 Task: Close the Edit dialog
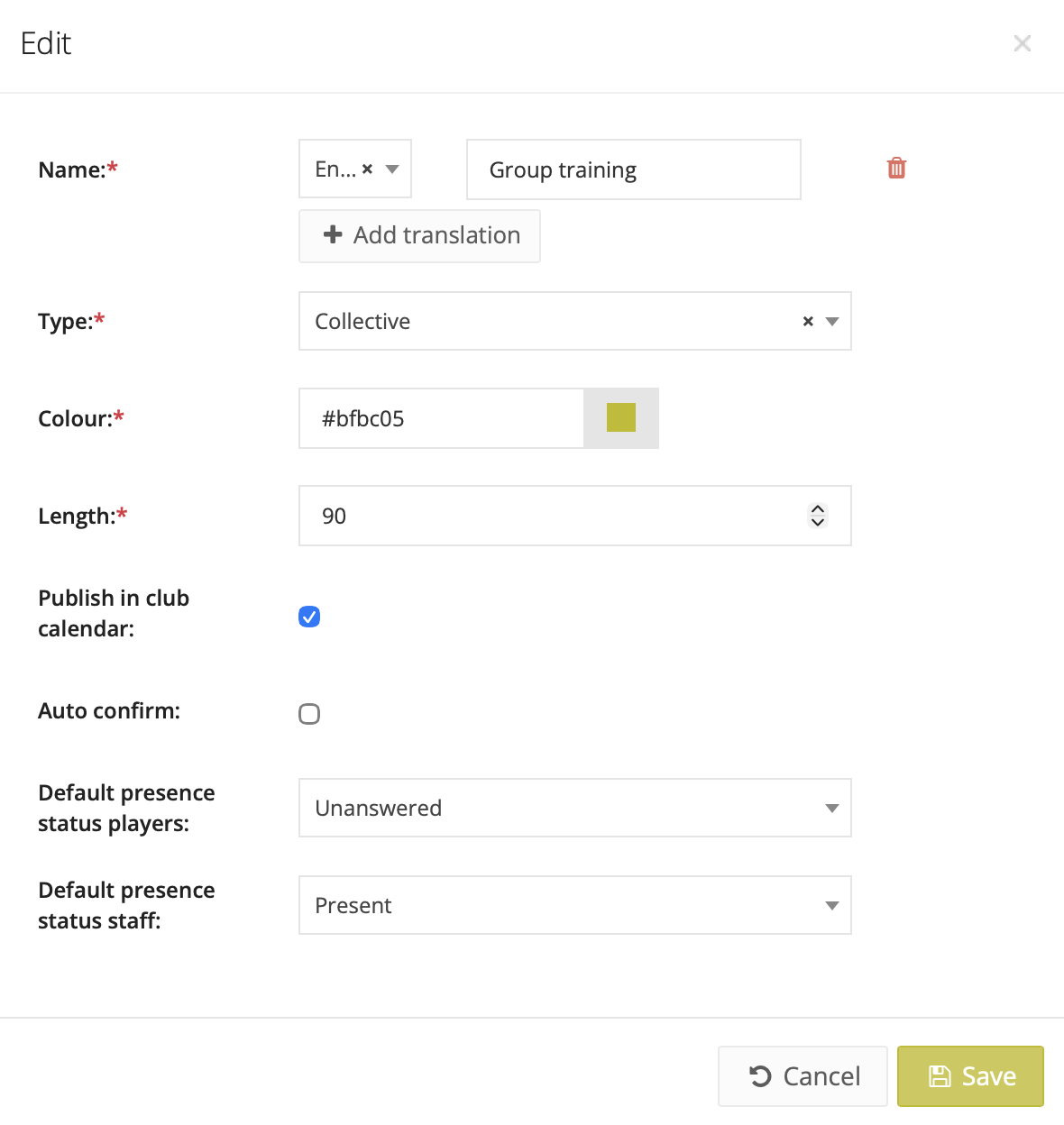(x=1022, y=43)
